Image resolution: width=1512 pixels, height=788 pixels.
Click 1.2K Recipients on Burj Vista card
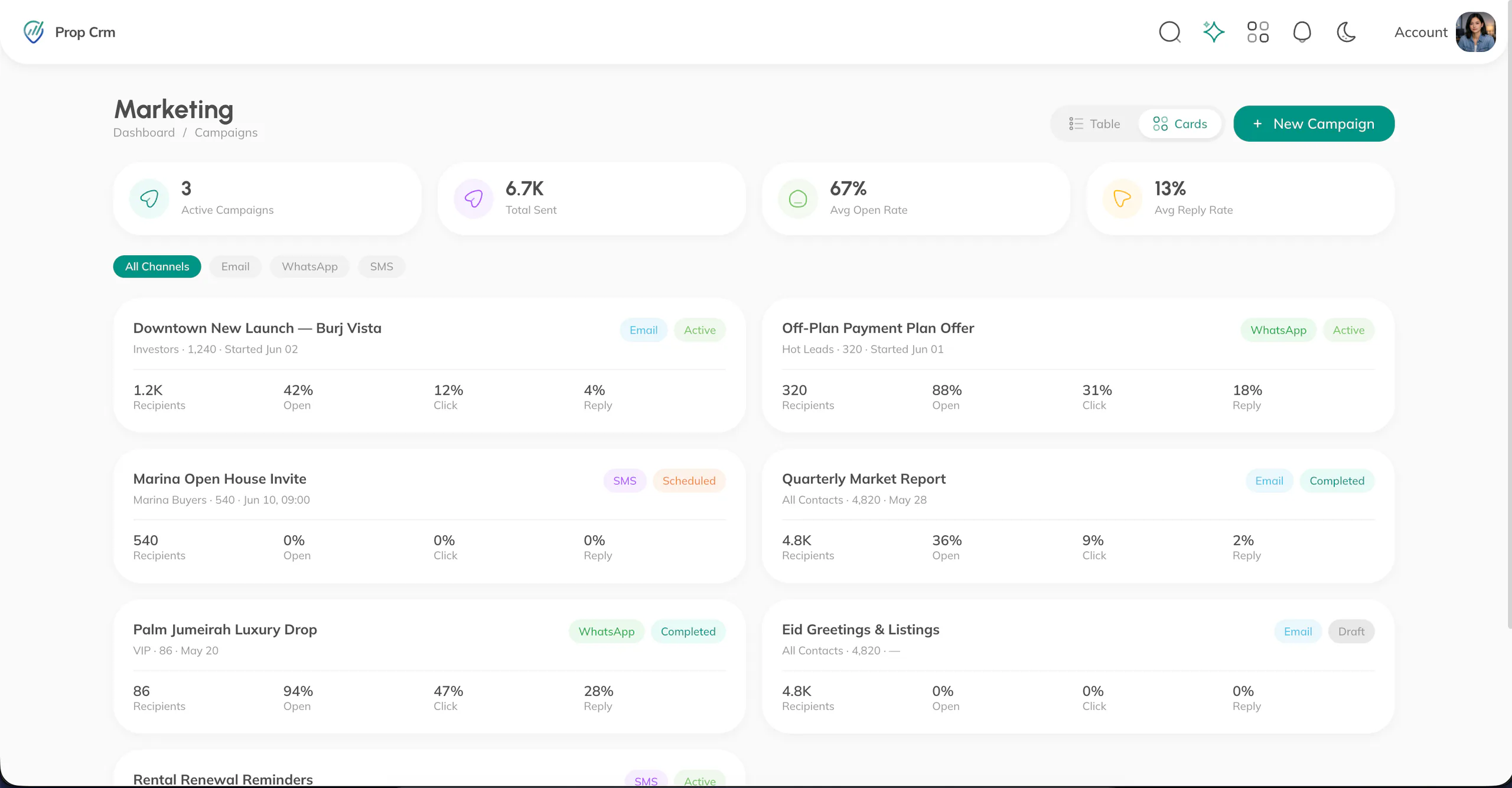click(159, 397)
